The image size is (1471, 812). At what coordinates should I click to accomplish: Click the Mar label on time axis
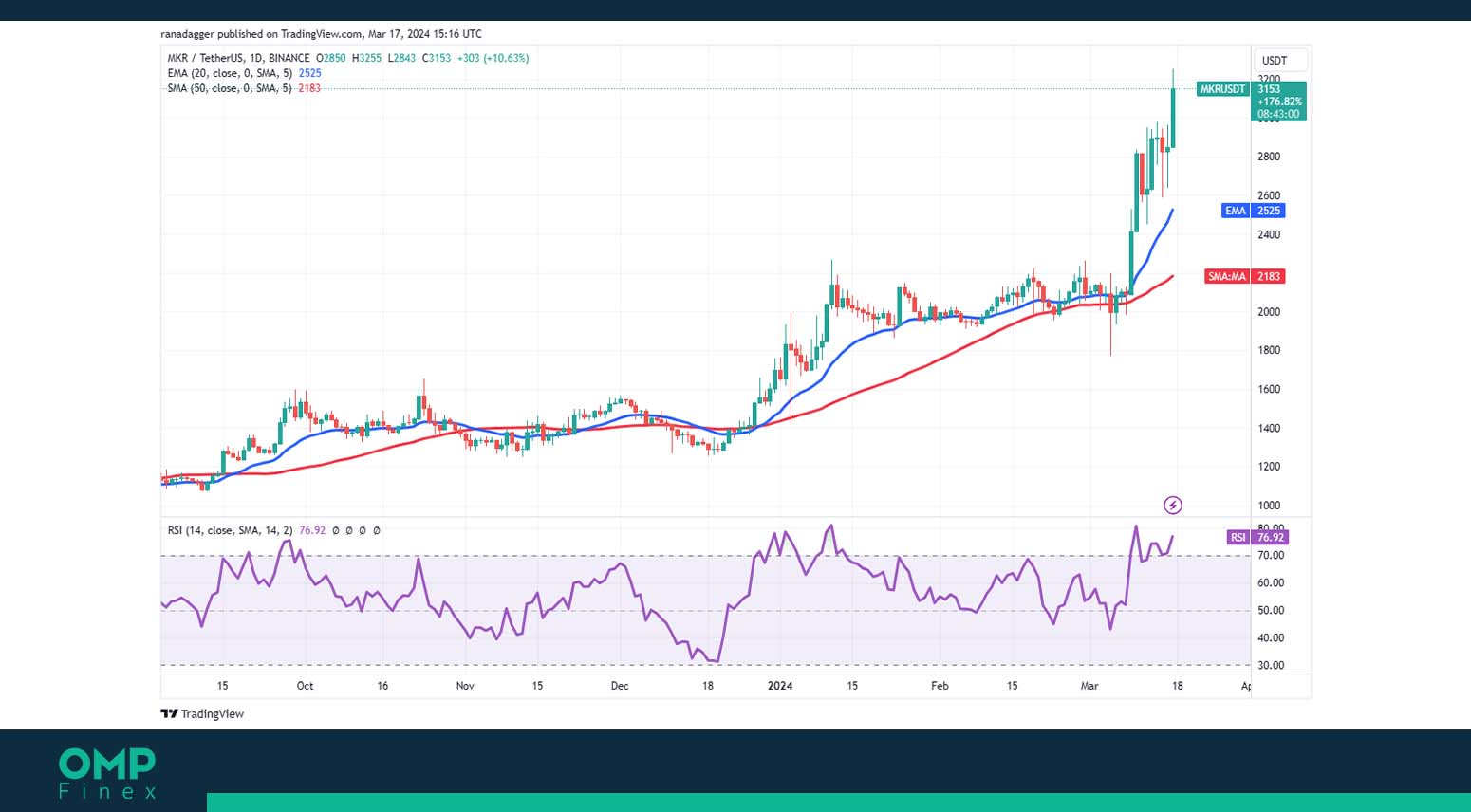click(x=1089, y=685)
